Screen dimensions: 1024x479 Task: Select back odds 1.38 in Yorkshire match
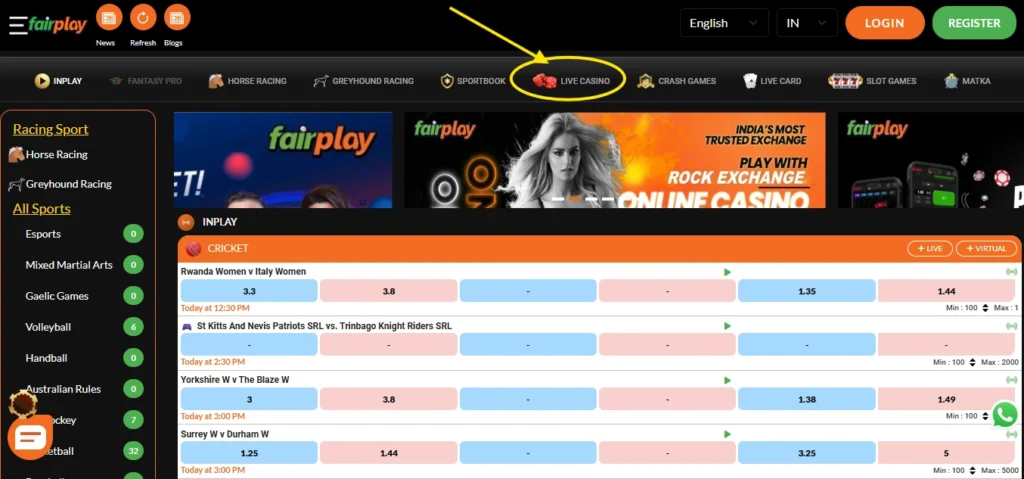pyautogui.click(x=807, y=399)
